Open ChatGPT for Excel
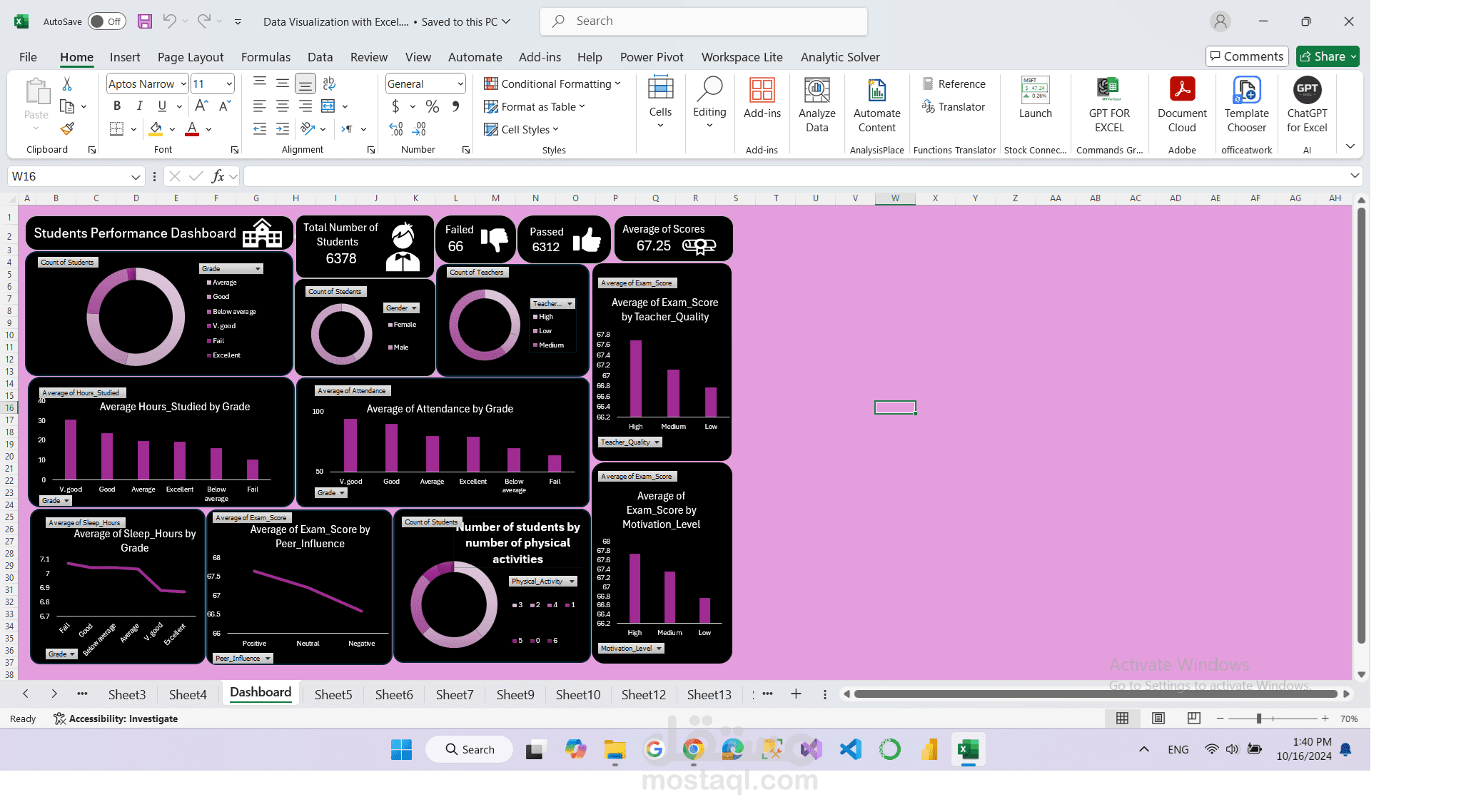 point(1306,104)
